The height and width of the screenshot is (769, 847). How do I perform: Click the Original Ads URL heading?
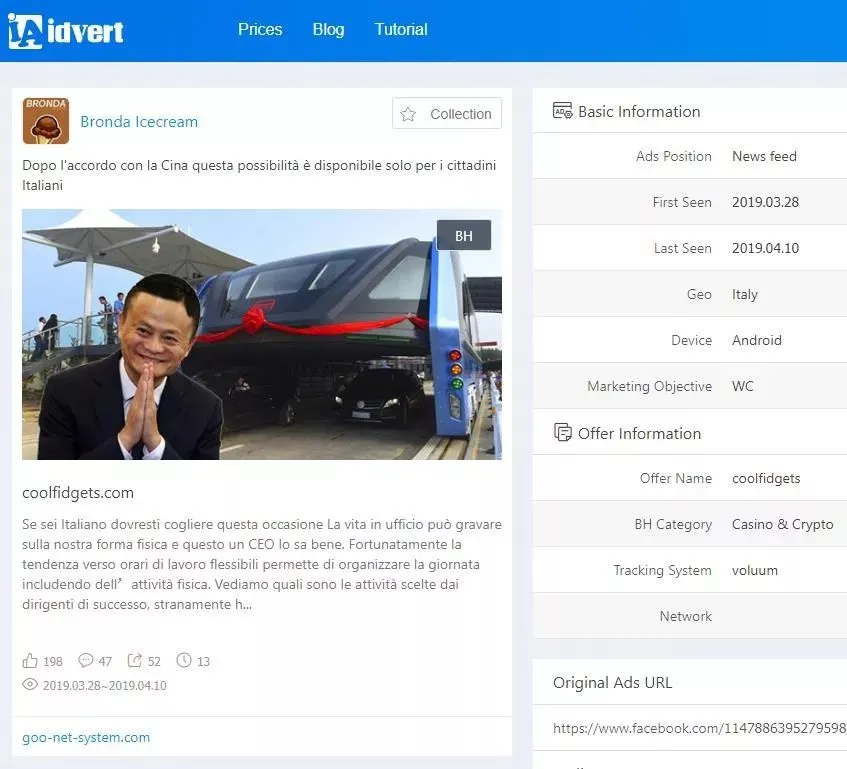[613, 683]
